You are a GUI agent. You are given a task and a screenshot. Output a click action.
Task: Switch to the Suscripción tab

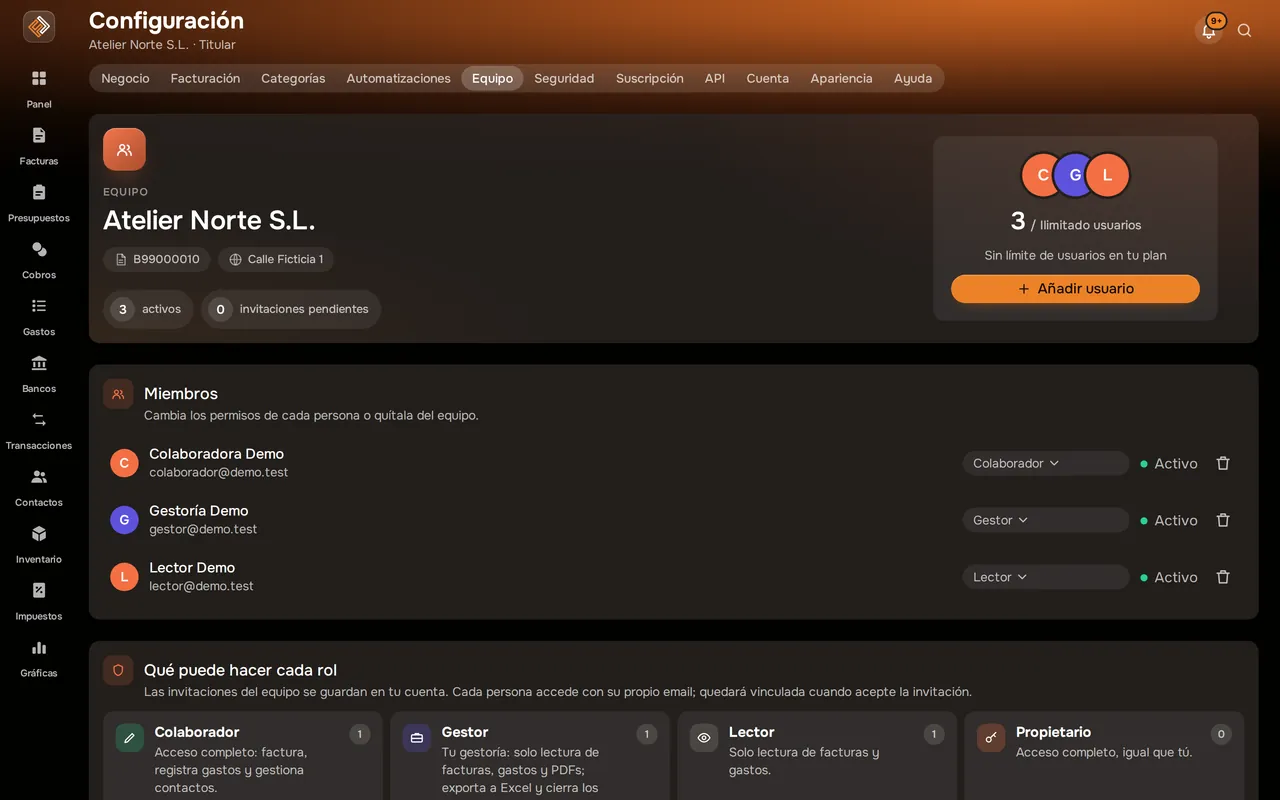(x=650, y=78)
